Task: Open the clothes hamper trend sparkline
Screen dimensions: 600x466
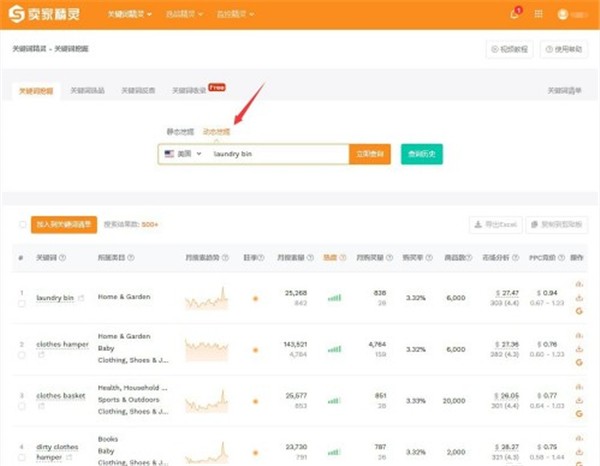Action: (x=207, y=349)
